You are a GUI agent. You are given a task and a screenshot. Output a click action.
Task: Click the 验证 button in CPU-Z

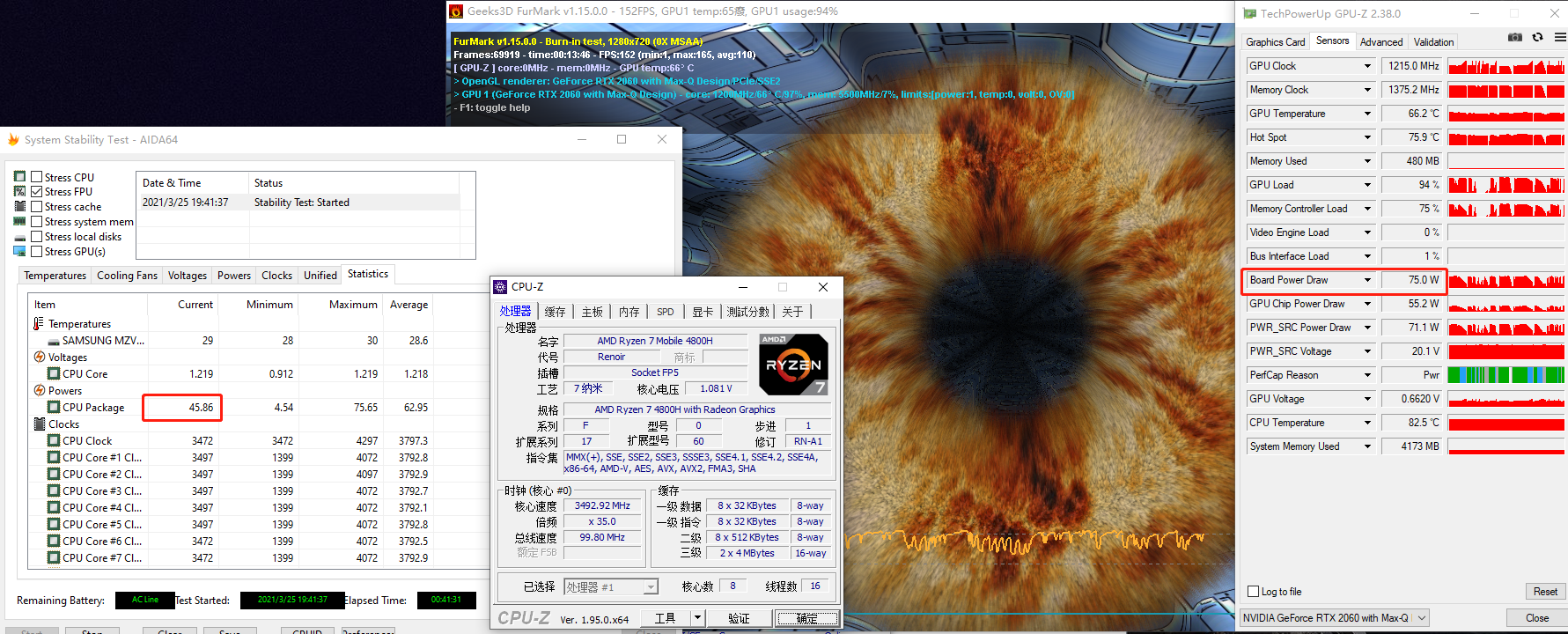tap(739, 618)
